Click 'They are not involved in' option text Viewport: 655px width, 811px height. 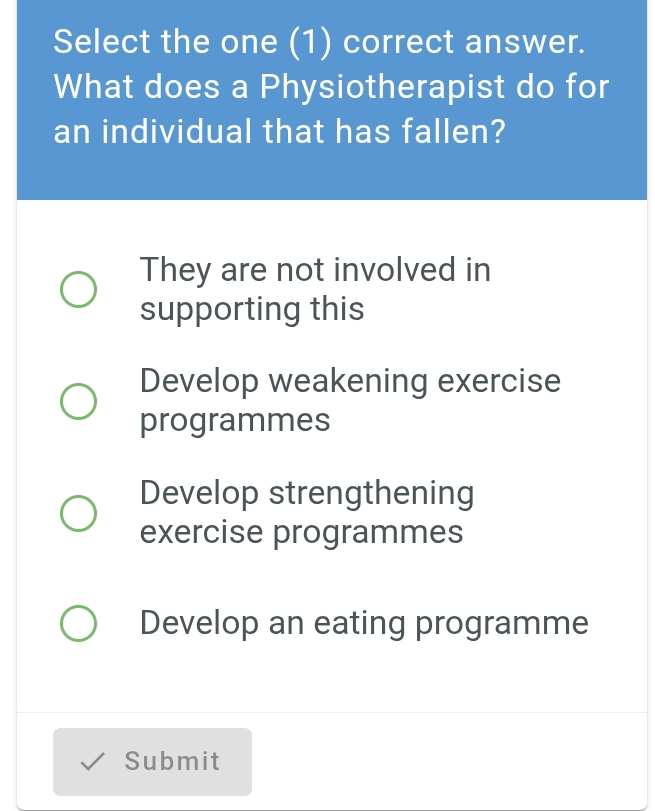tap(315, 270)
